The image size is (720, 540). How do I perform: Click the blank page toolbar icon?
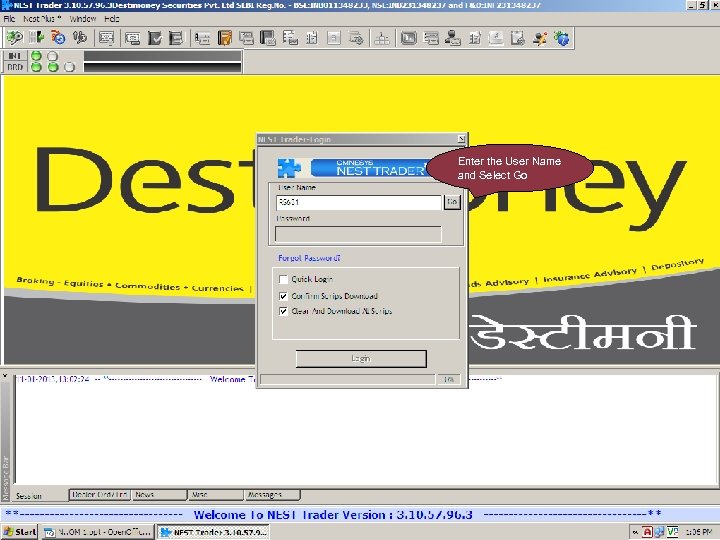click(334, 38)
